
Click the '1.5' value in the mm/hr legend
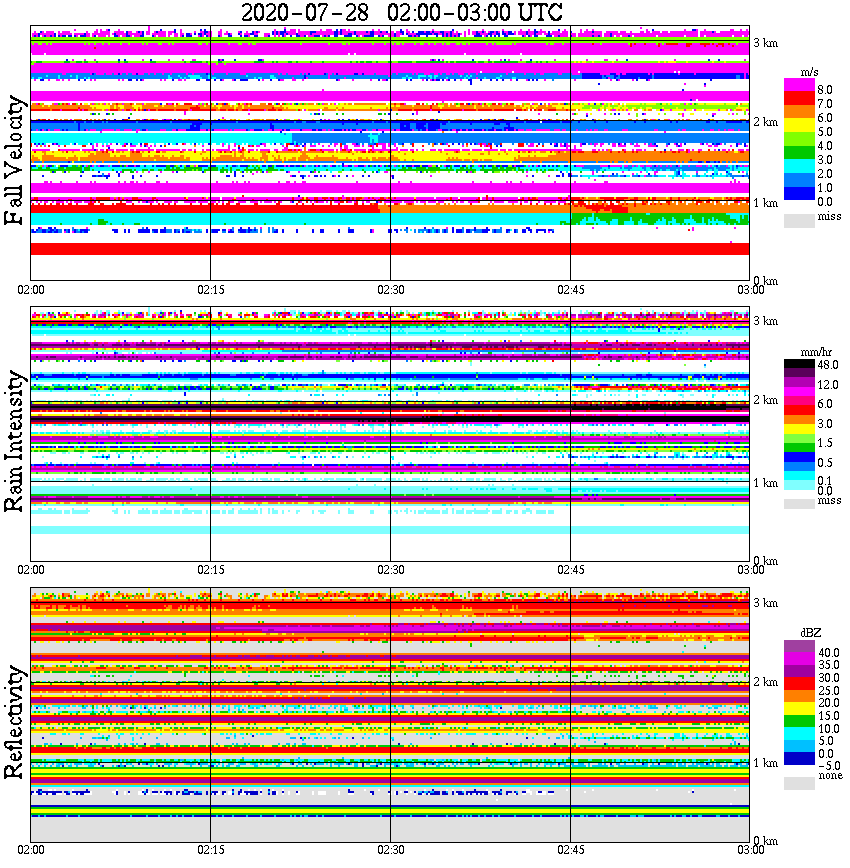[825, 442]
